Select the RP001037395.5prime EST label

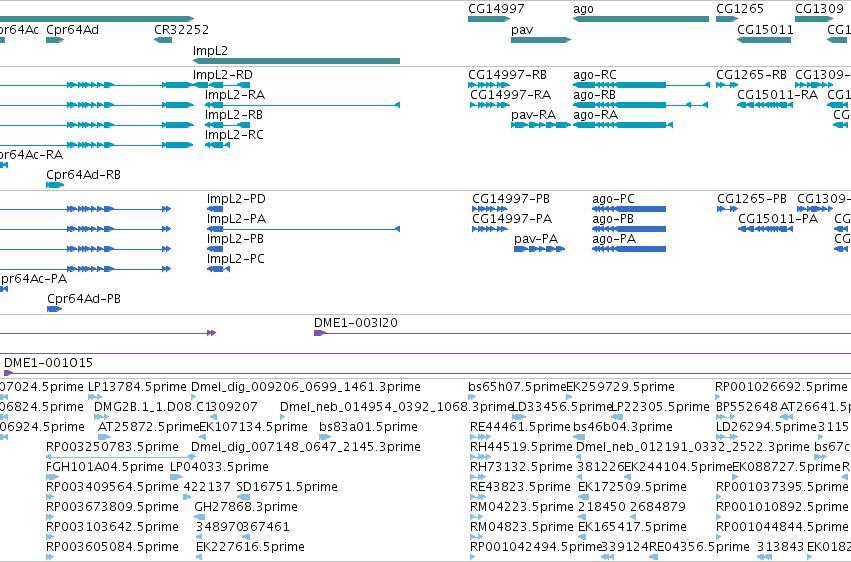coord(782,487)
